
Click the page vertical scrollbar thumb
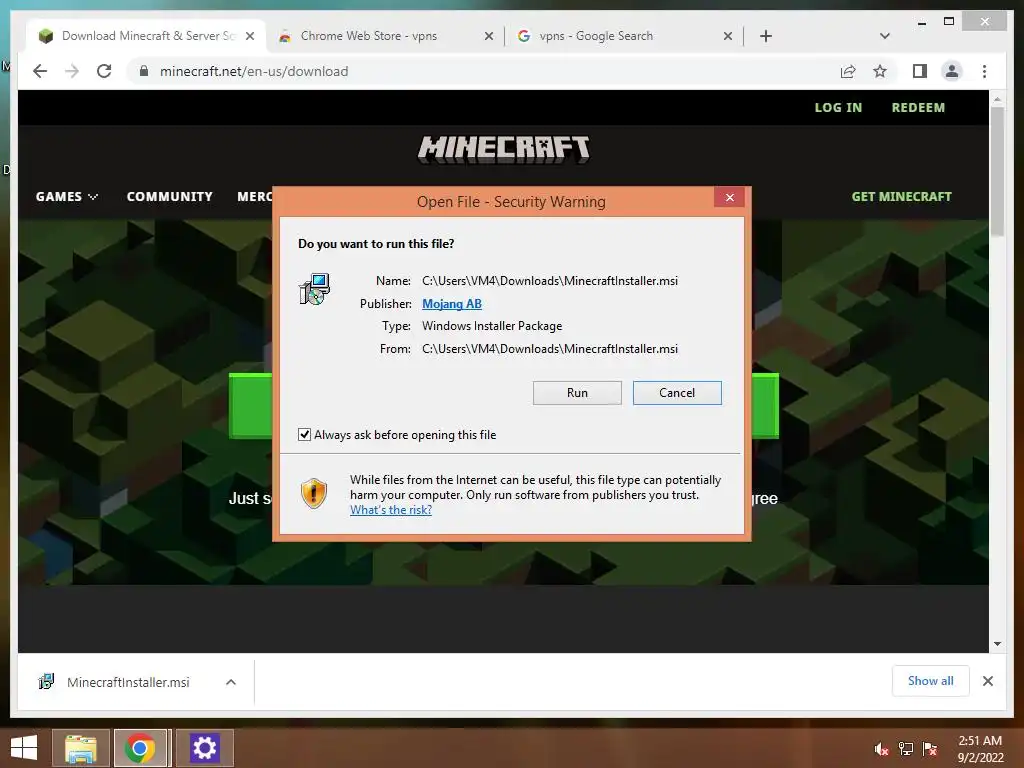coord(997,171)
